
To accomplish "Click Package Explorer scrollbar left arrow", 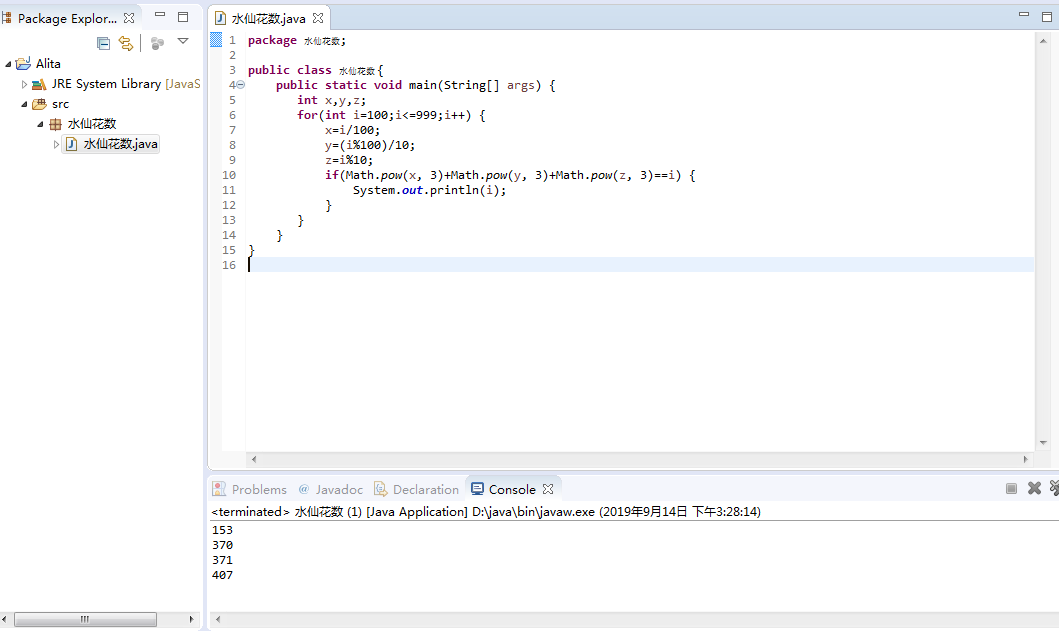I will pos(5,619).
